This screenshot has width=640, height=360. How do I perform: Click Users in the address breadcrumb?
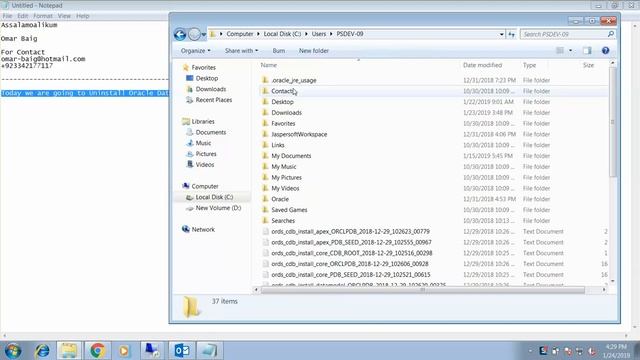pyautogui.click(x=319, y=34)
